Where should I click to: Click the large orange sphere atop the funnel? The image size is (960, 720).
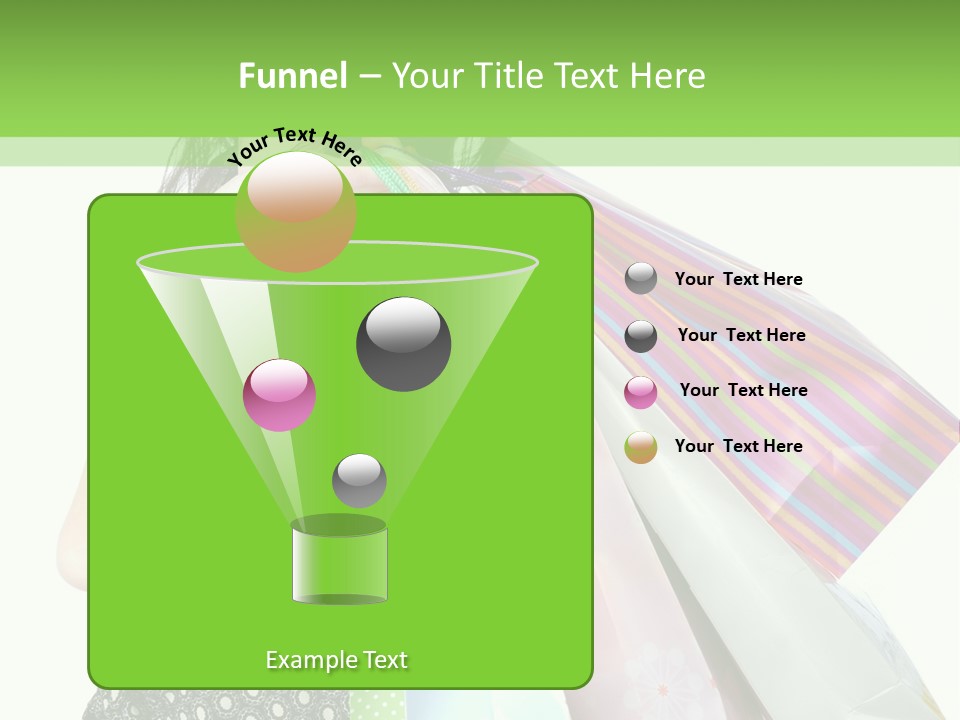pyautogui.click(x=295, y=212)
